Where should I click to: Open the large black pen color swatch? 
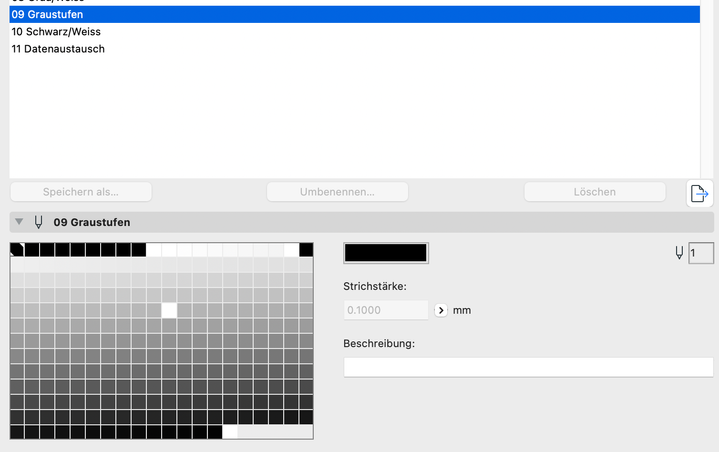coord(386,253)
